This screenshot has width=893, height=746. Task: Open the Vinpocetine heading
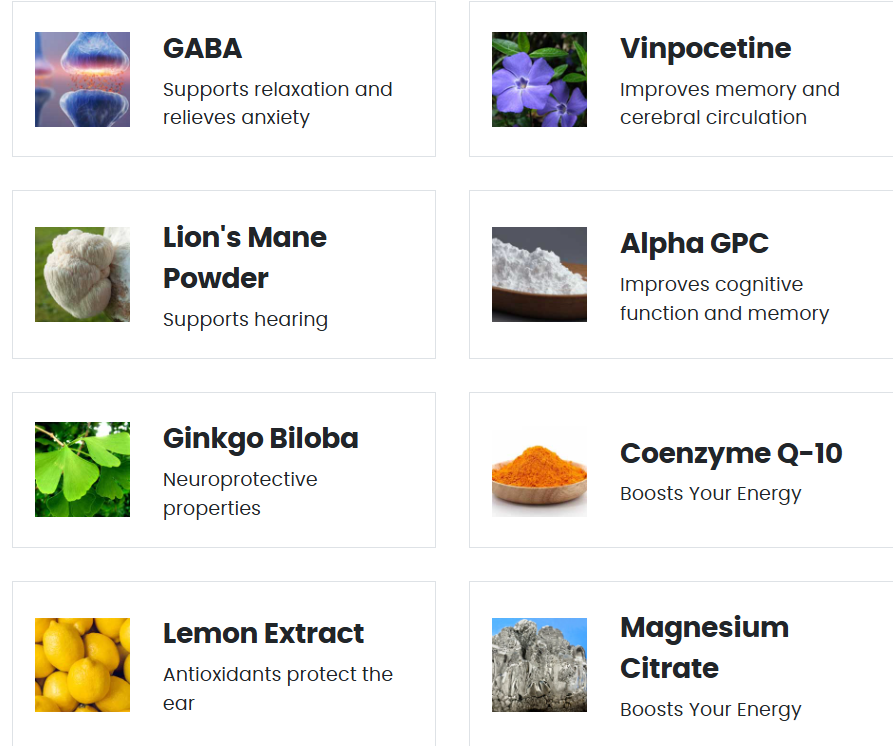(705, 48)
